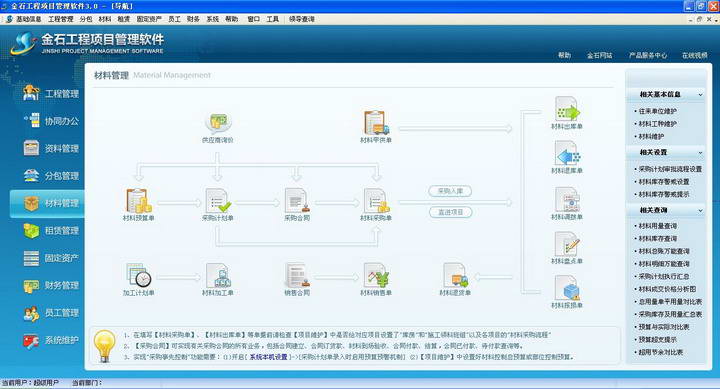Open the 员工 menu
720x389 pixels.
(x=174, y=19)
